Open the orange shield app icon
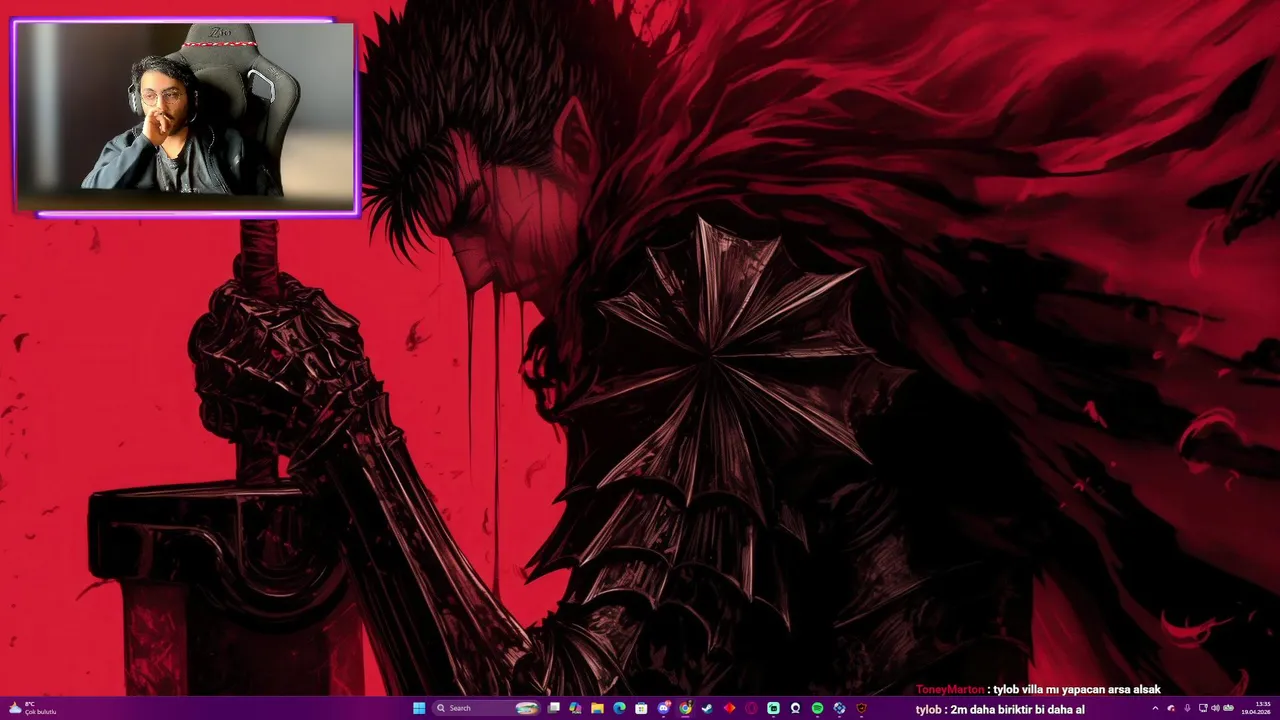Viewport: 1280px width, 720px height. coord(861,708)
